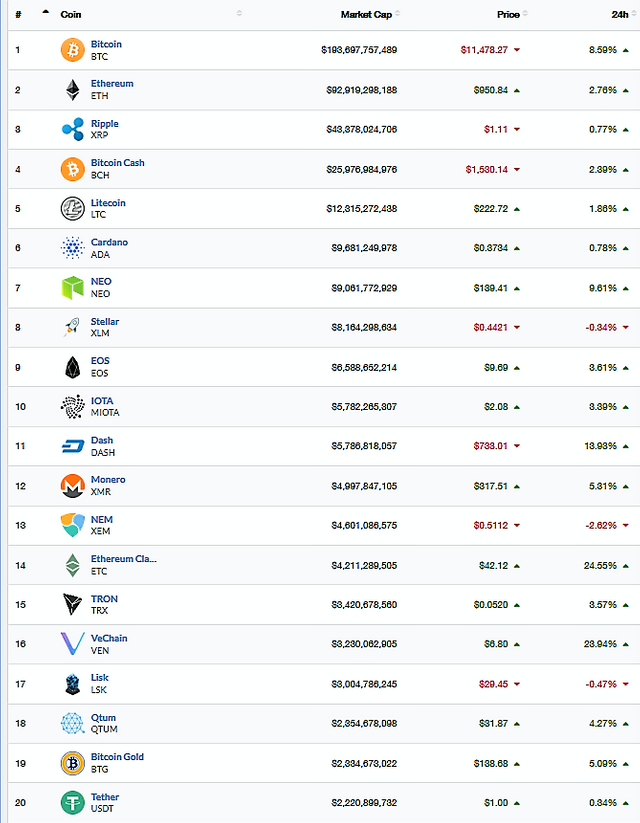Image resolution: width=640 pixels, height=823 pixels.
Task: Click the NEM XEM logo
Action: [72, 525]
